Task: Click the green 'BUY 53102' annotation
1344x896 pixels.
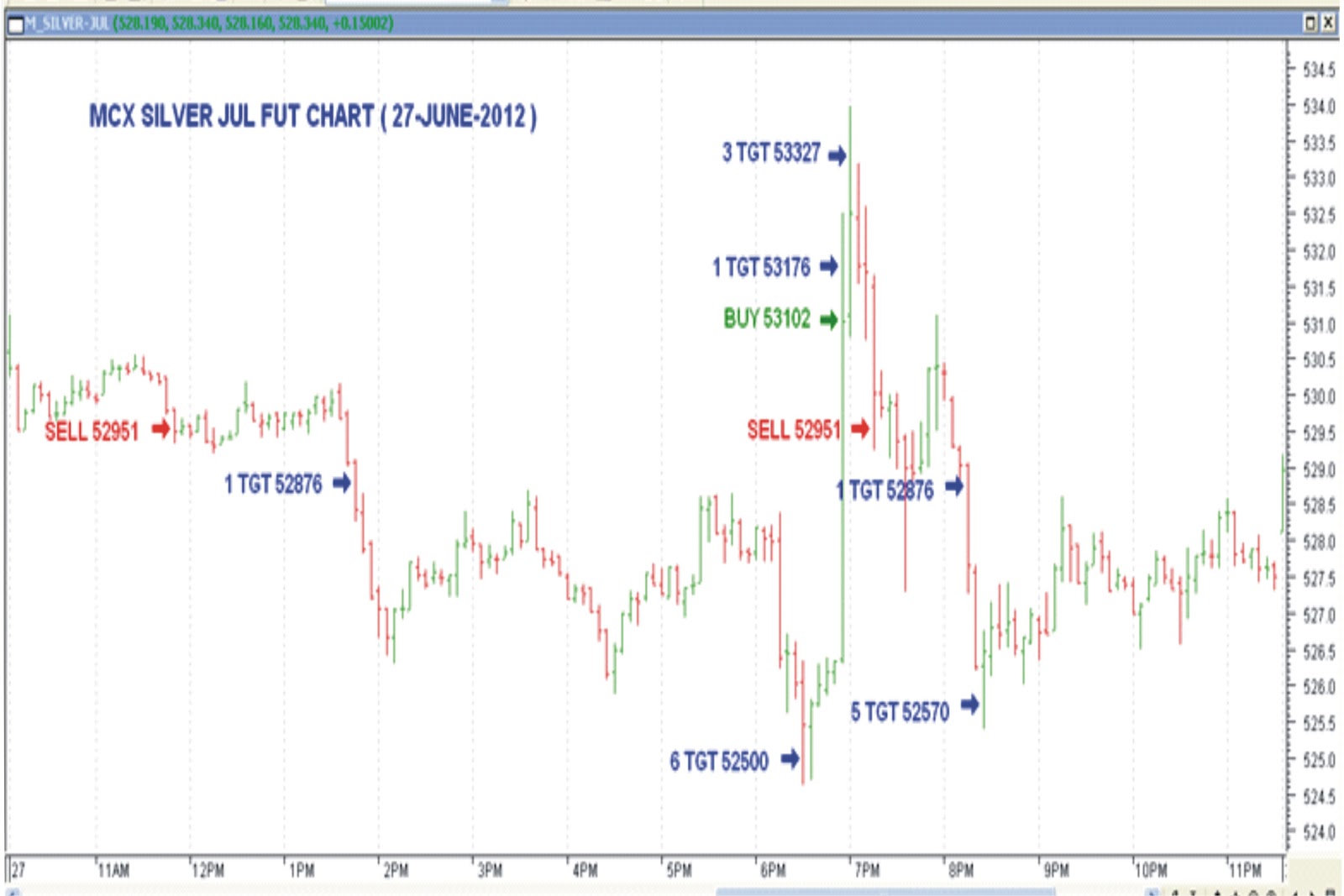Action: [x=767, y=319]
